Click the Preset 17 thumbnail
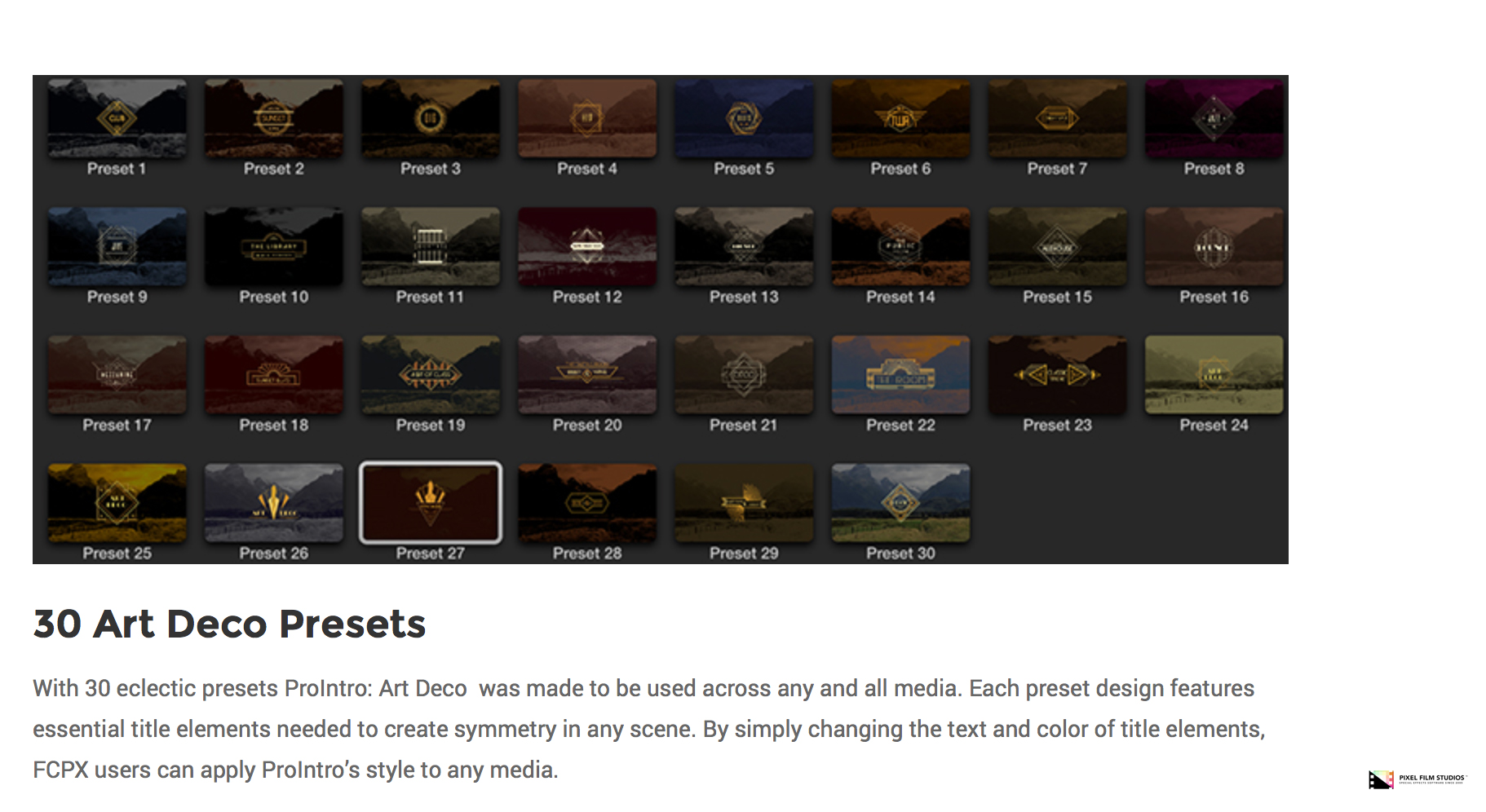 click(x=117, y=374)
